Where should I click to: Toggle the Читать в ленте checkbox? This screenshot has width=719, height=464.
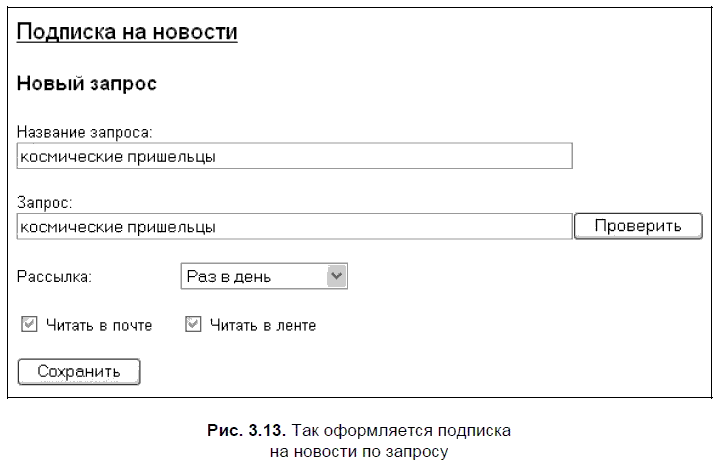[193, 325]
